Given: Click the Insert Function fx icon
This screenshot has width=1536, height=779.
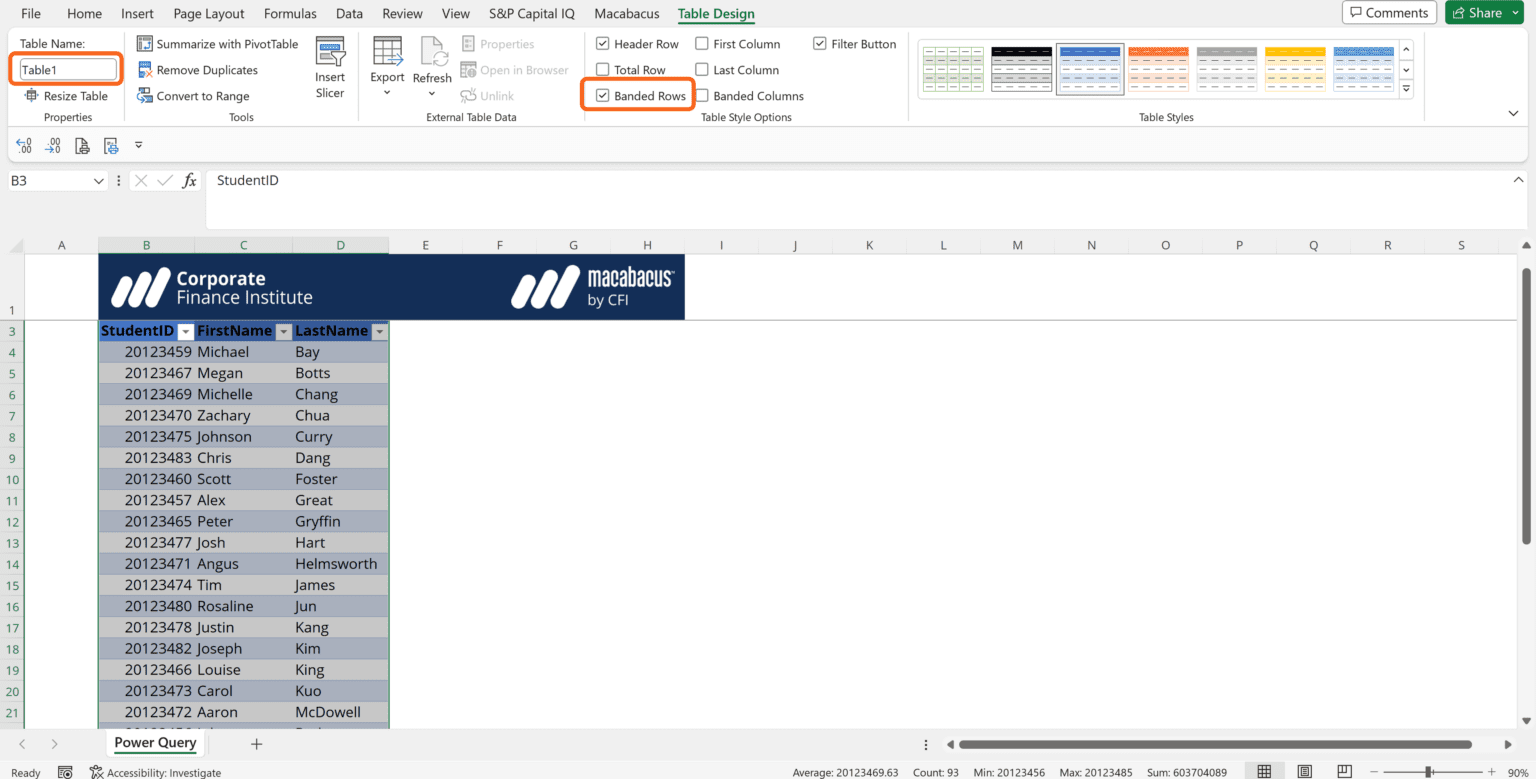Looking at the screenshot, I should point(189,180).
